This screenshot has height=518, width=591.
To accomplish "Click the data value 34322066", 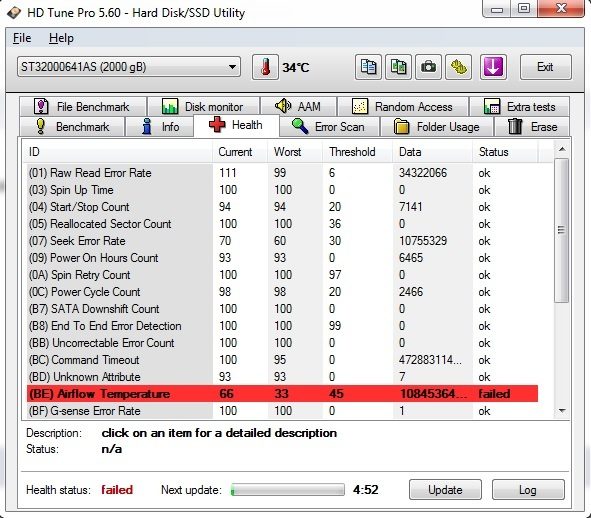I will click(423, 173).
